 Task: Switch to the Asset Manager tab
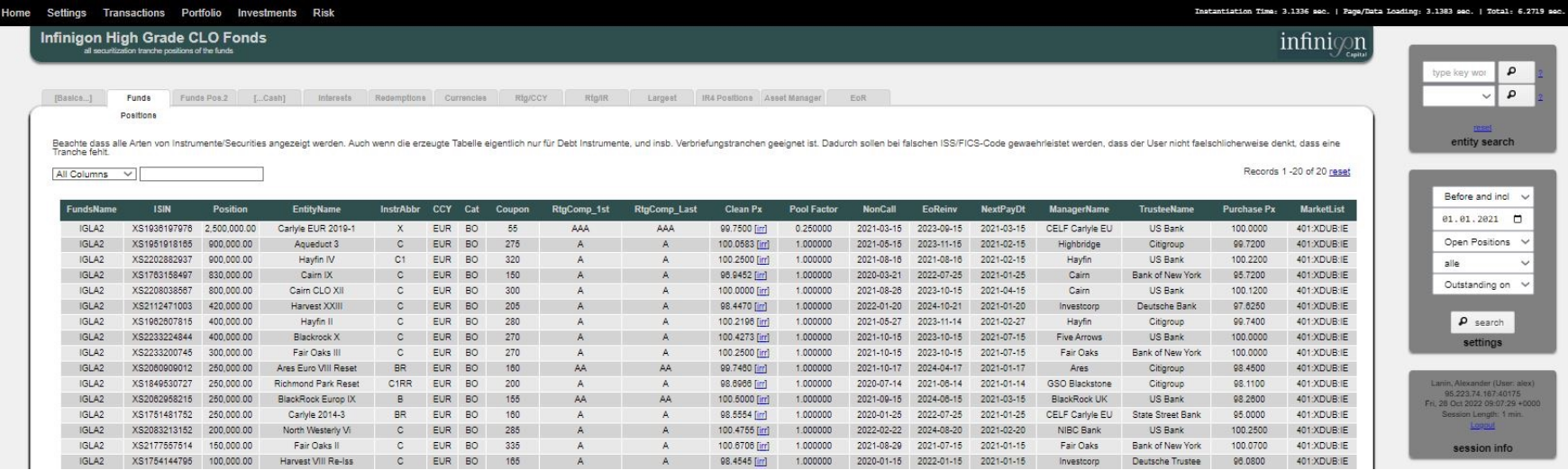(793, 98)
